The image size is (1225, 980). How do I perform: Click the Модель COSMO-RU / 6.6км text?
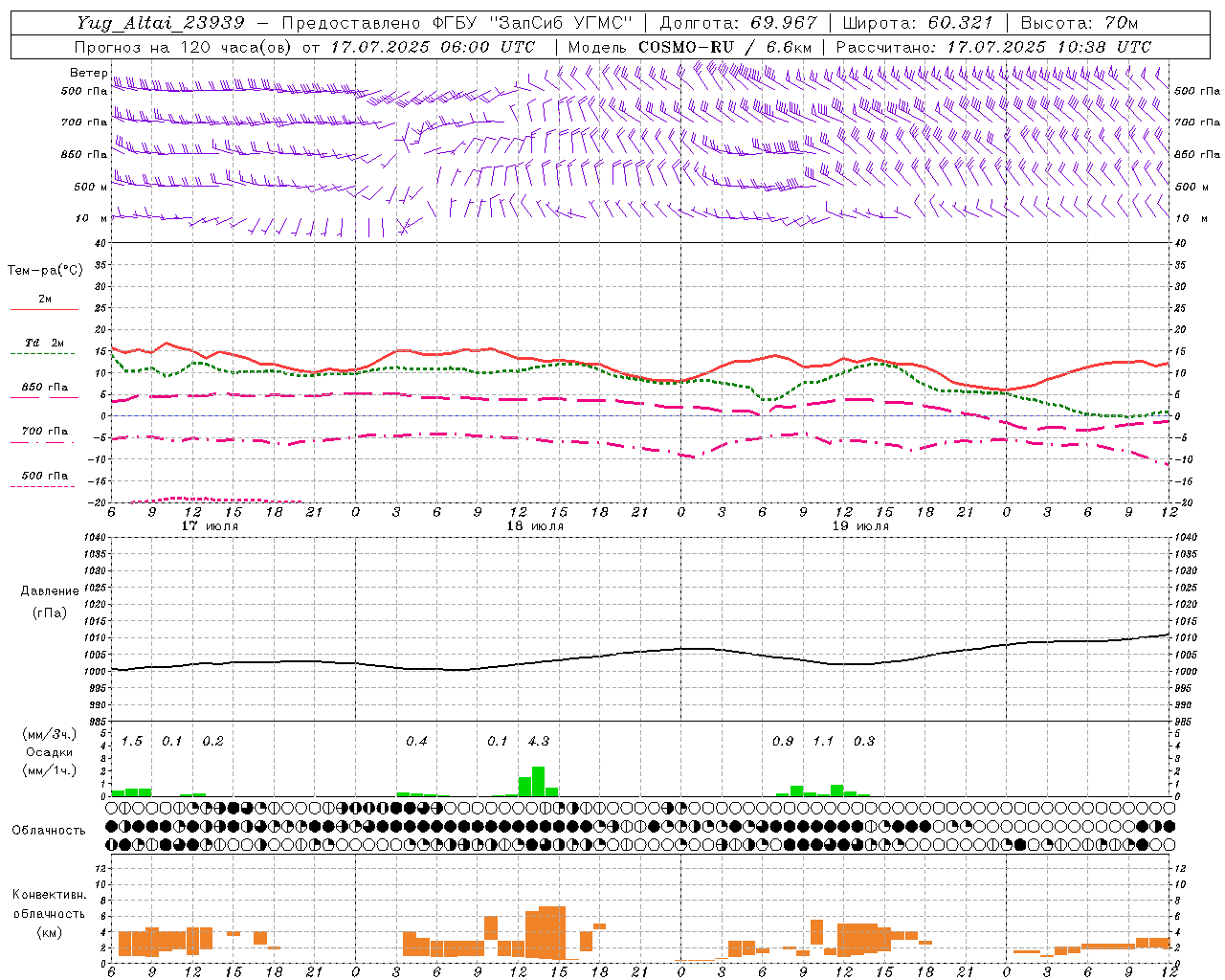(x=690, y=46)
